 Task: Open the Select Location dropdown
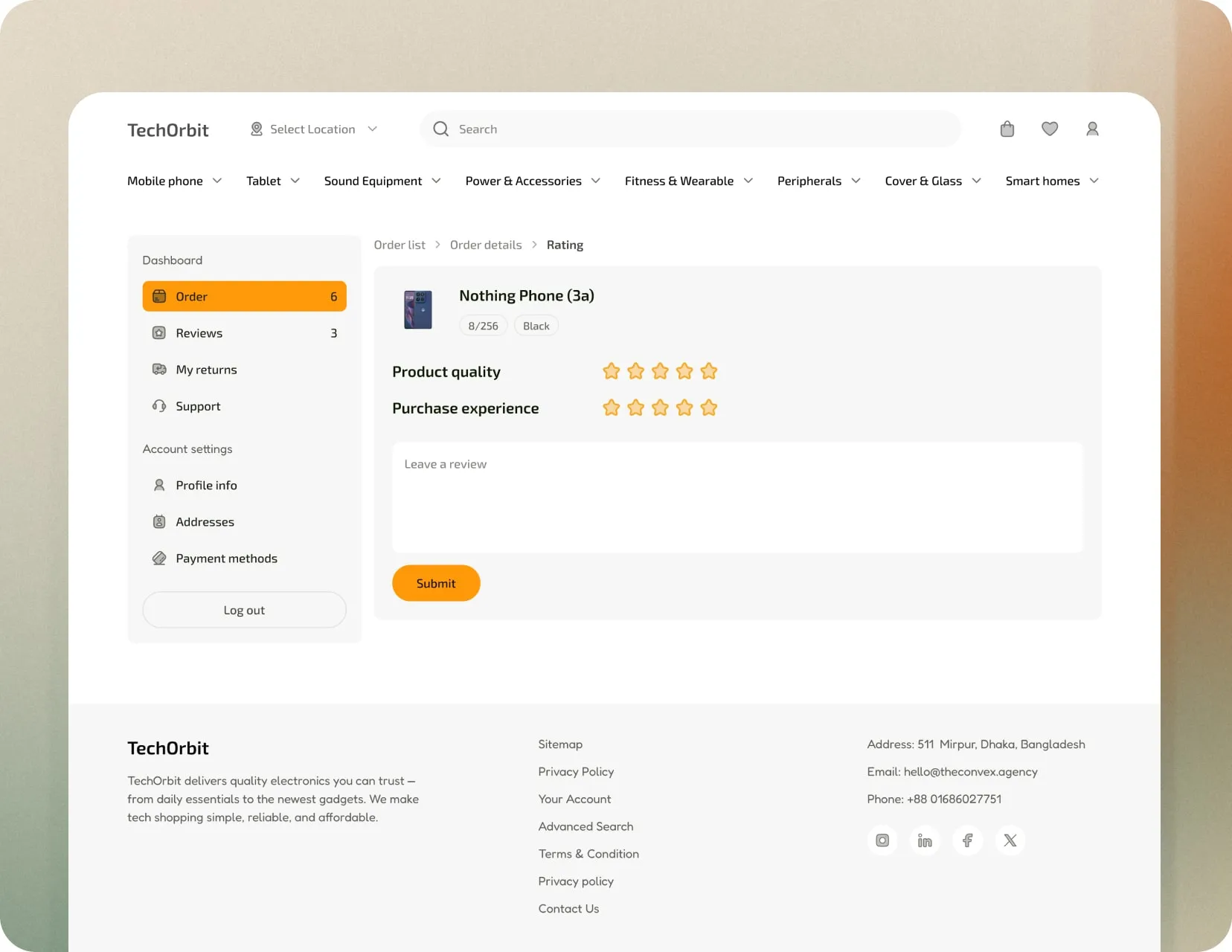(314, 129)
